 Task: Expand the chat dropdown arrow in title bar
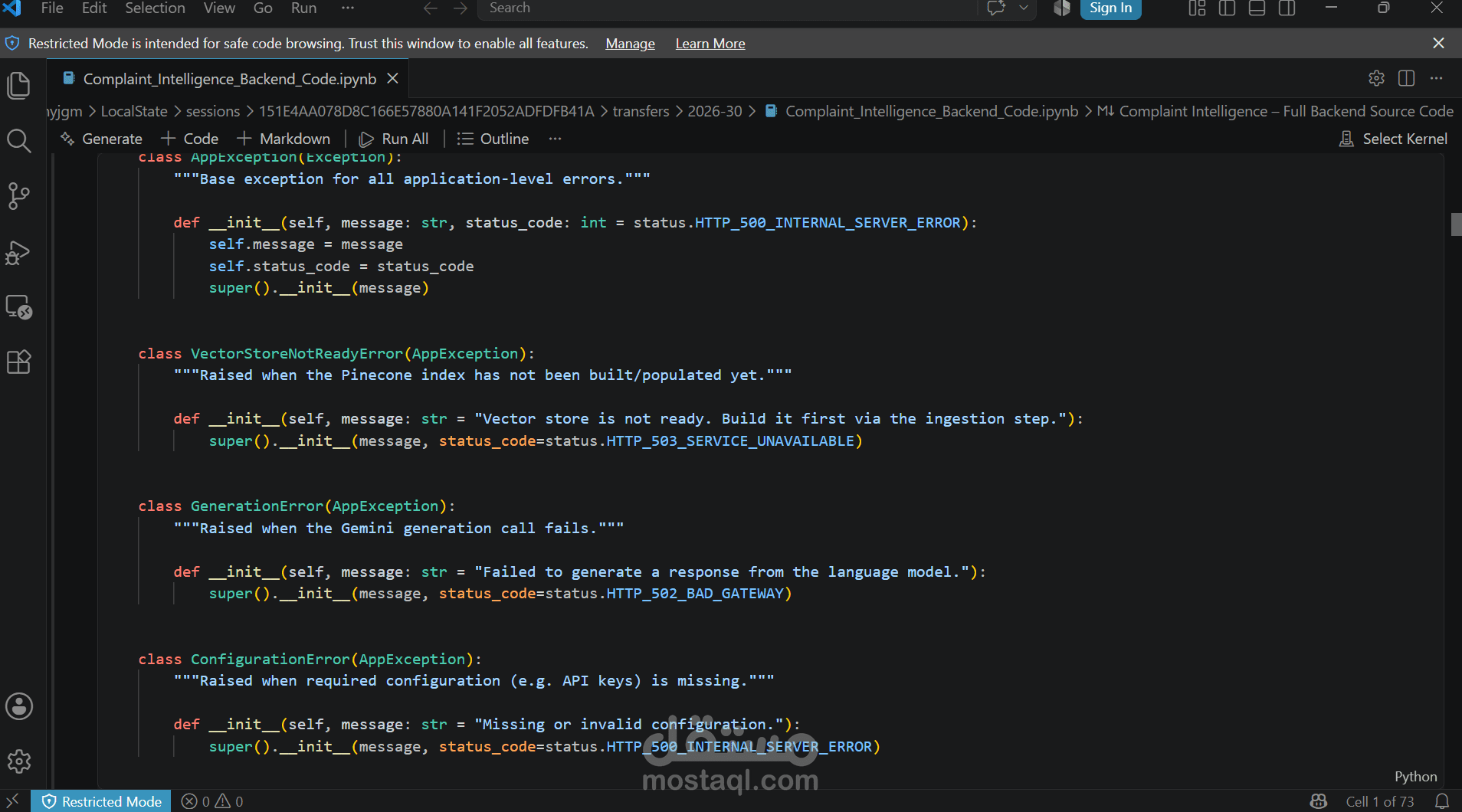[1023, 8]
